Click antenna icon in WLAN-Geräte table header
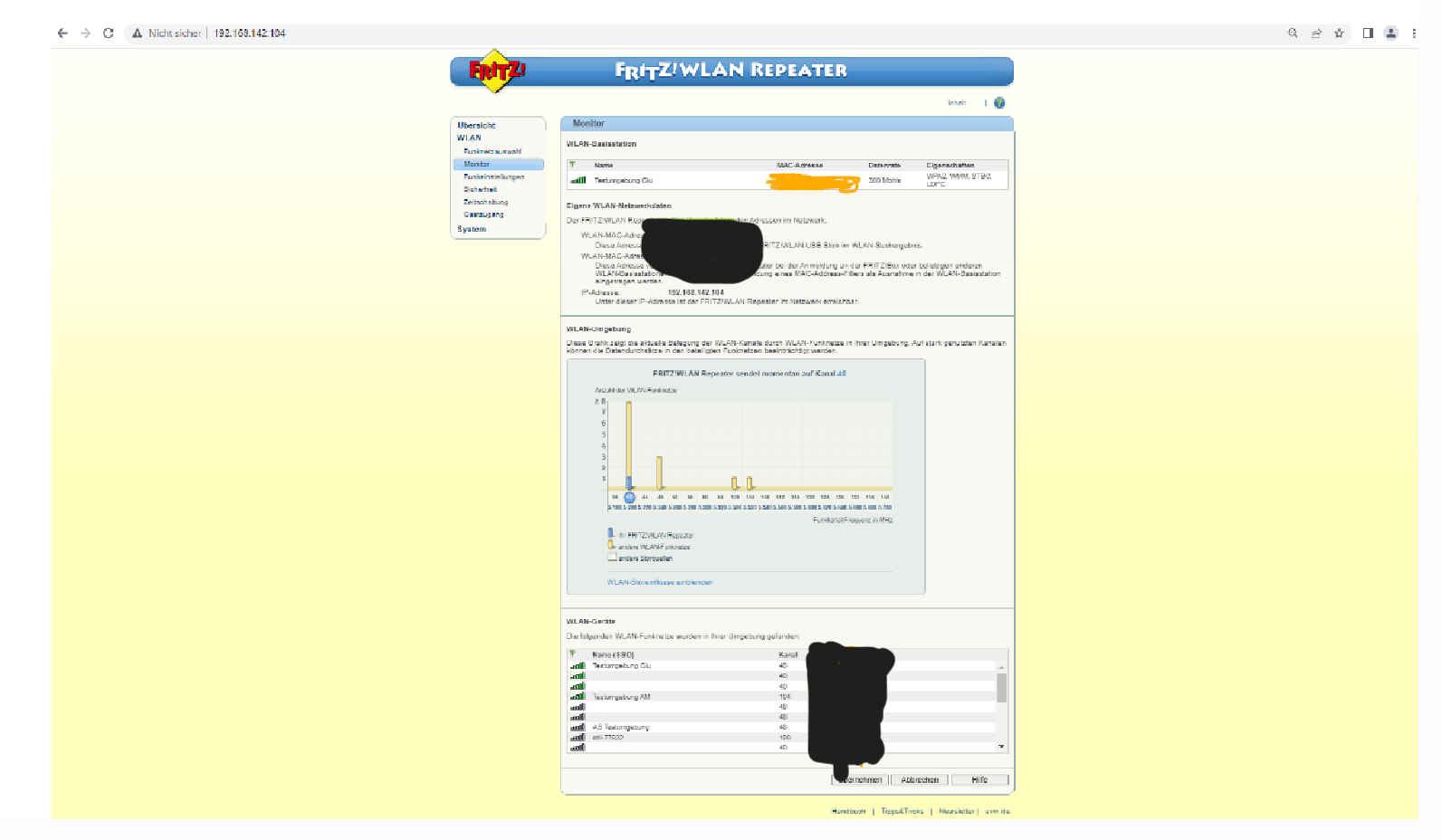This screenshot has width=1442, height=840. coord(572,654)
